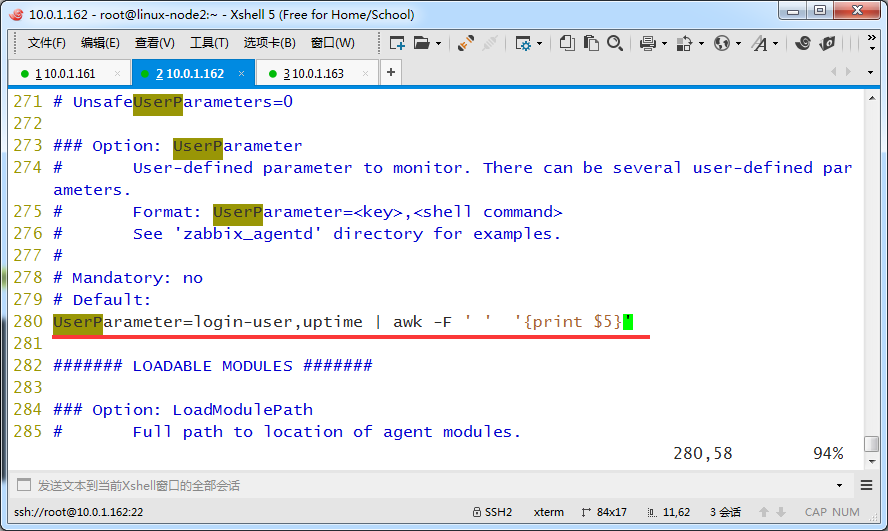Open the 窗口(W) menu

tap(333, 43)
